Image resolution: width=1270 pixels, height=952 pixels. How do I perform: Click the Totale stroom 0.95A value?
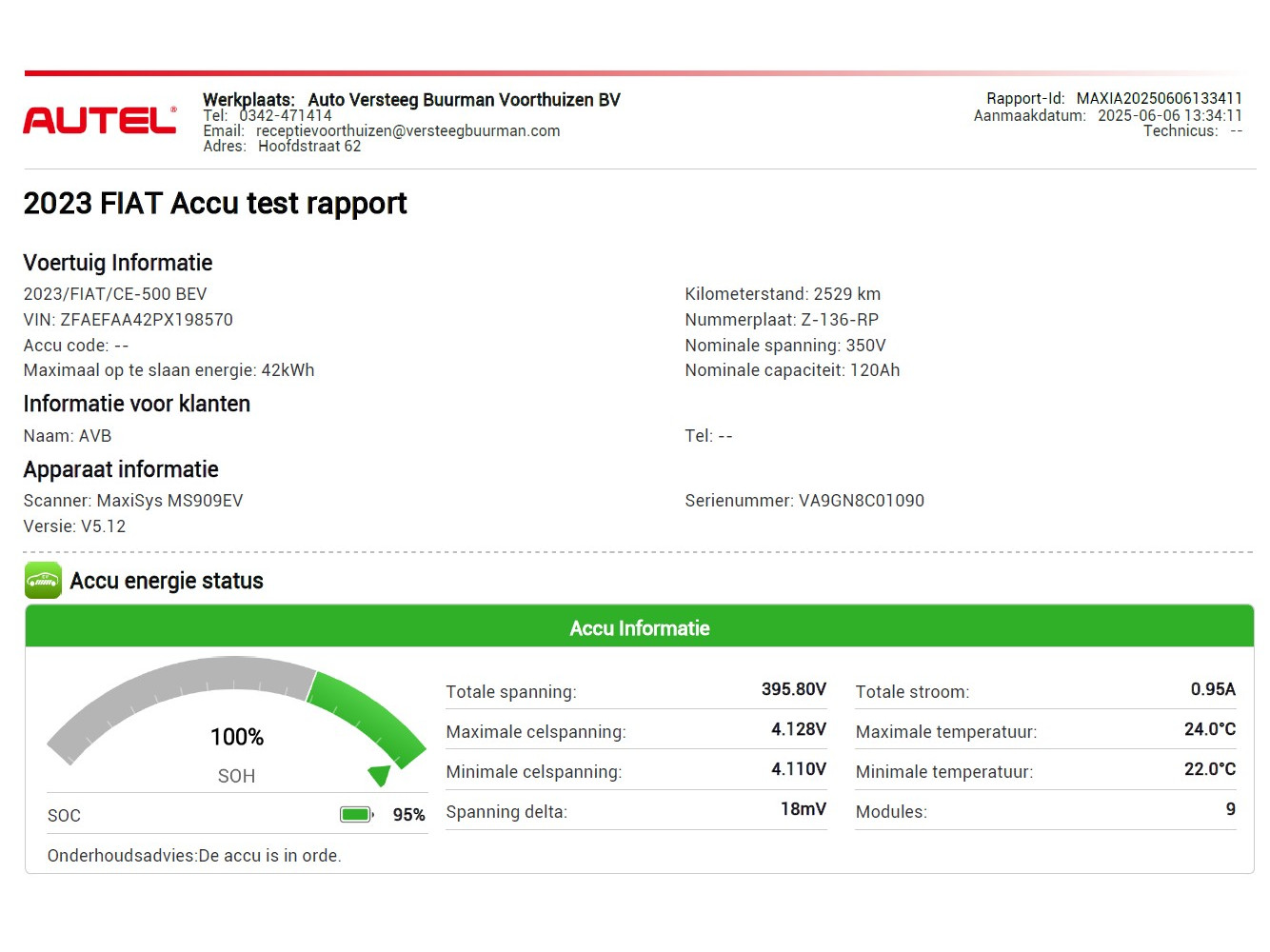coord(1212,689)
